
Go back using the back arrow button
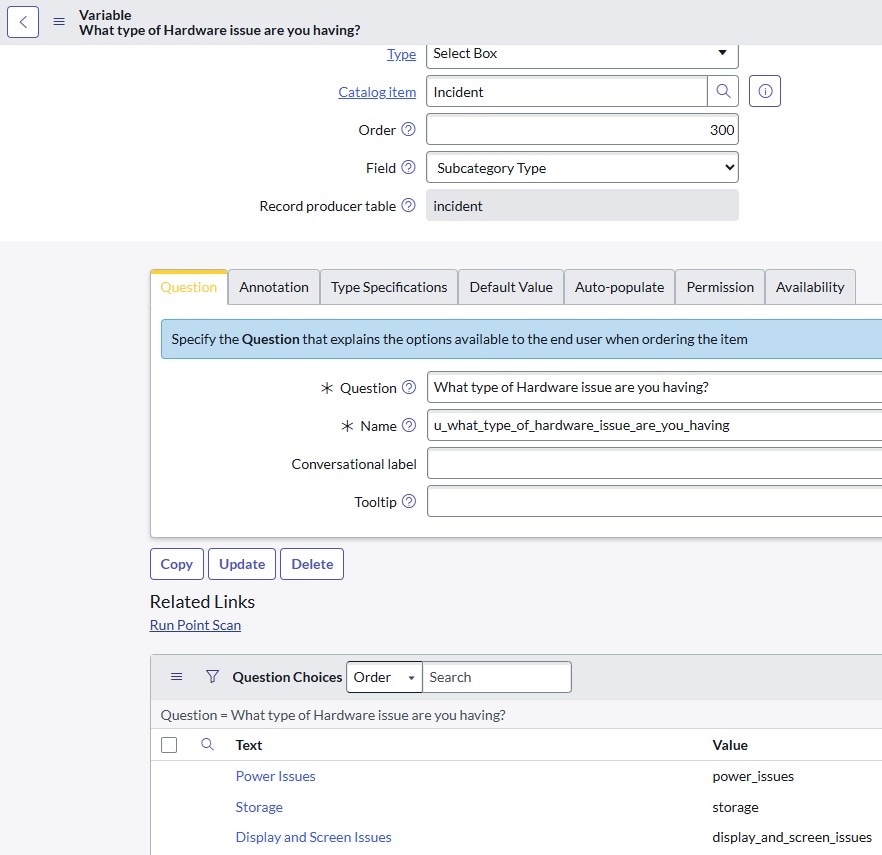coord(22,22)
